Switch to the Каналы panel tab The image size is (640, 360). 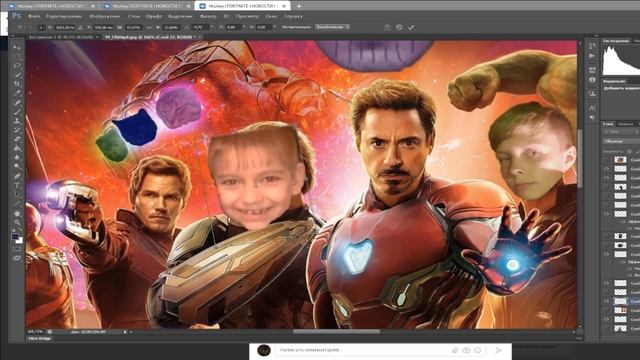(625, 124)
